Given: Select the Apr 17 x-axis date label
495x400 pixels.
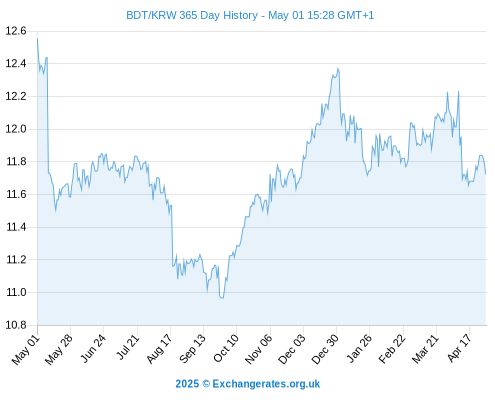Looking at the screenshot, I should click(459, 348).
